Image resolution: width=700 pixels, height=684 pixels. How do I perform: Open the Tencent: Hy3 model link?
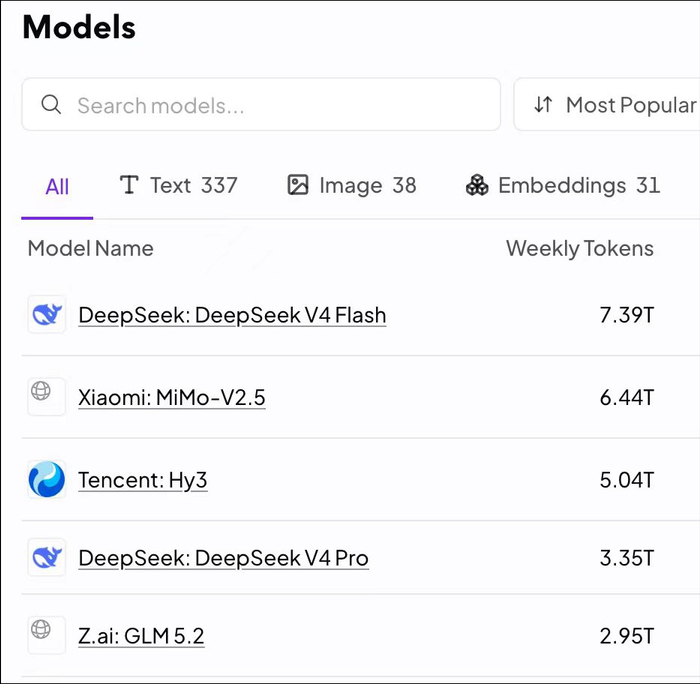[x=143, y=480]
